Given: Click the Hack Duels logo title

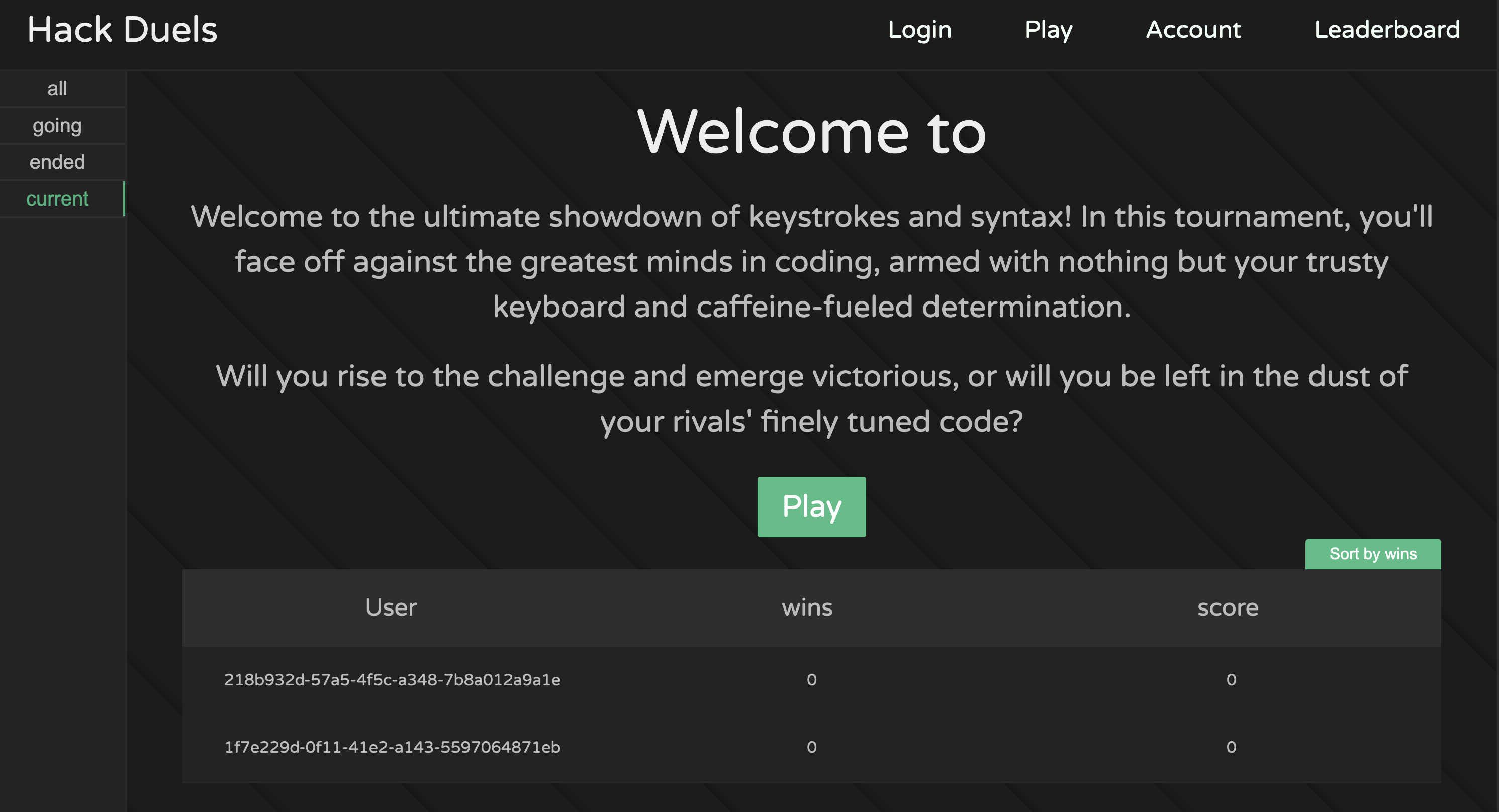Looking at the screenshot, I should click(122, 30).
